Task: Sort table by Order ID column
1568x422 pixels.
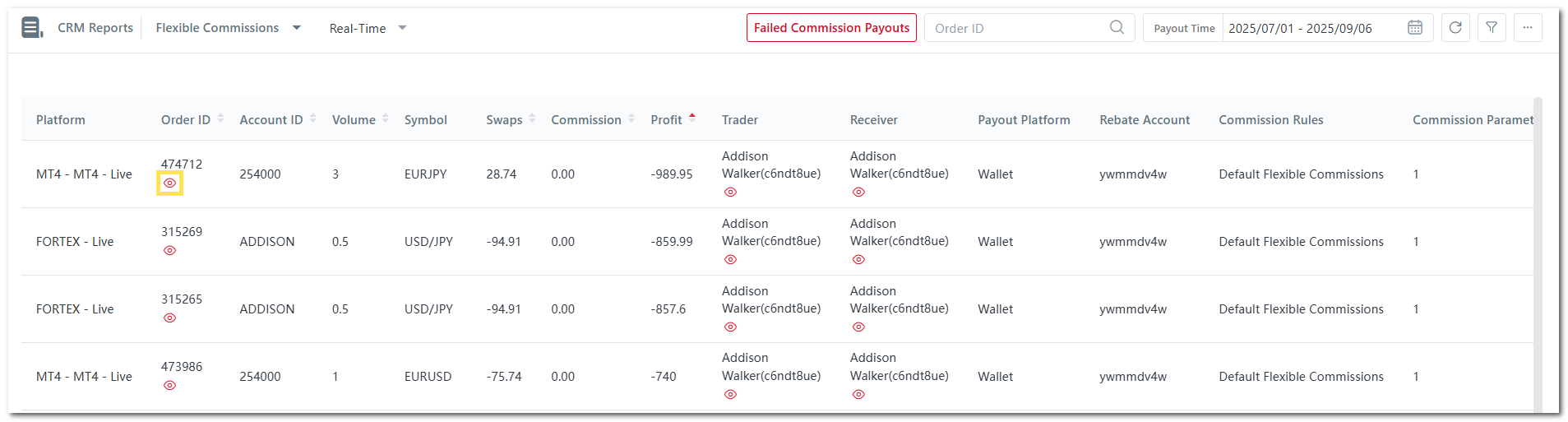Action: point(220,119)
